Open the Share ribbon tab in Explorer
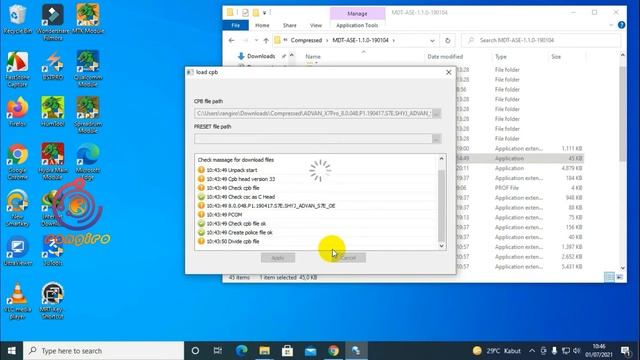 289,25
